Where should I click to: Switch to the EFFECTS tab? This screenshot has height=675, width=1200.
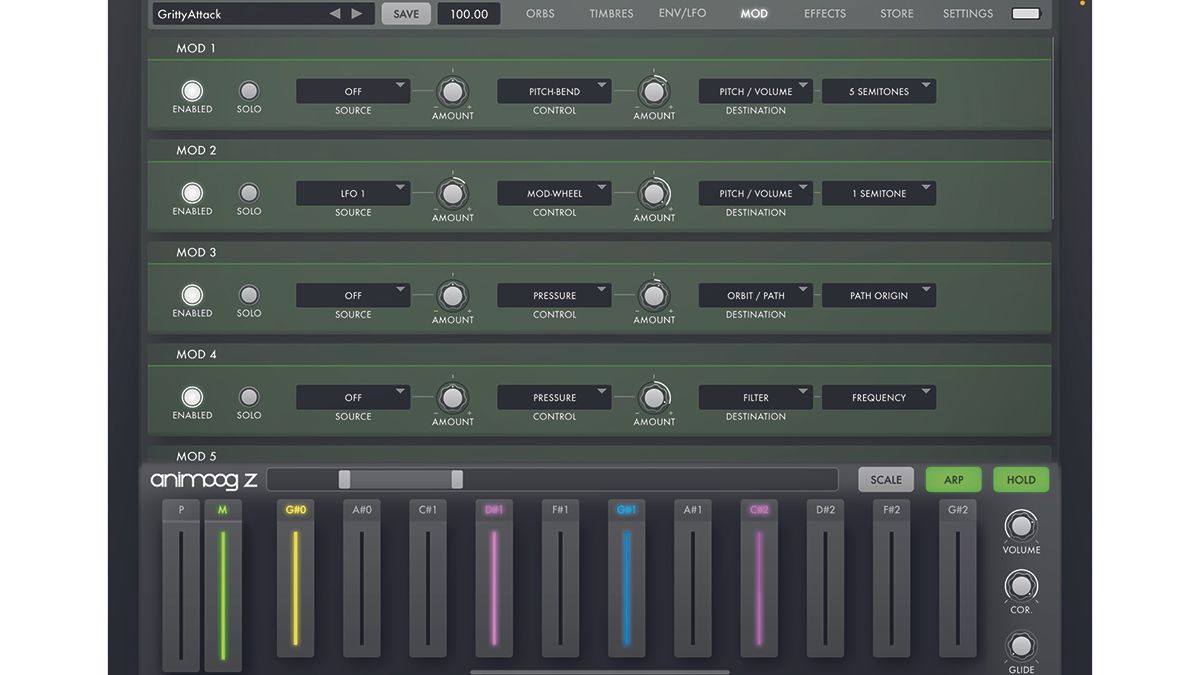pyautogui.click(x=824, y=13)
